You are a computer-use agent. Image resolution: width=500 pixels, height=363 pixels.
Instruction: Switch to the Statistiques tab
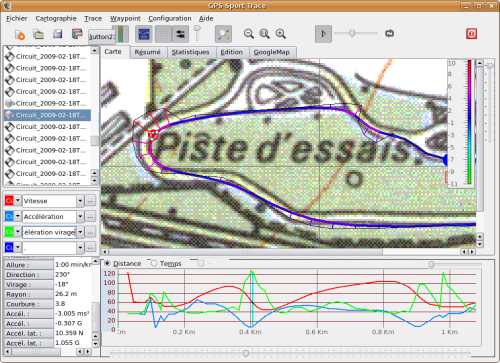190,52
